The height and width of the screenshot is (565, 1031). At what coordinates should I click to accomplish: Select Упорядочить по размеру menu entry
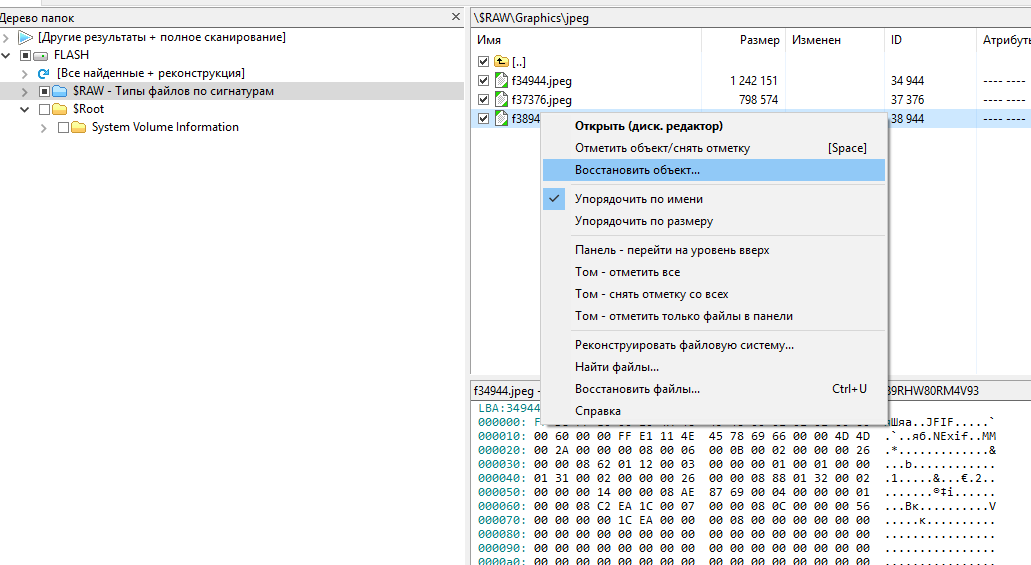coord(643,221)
